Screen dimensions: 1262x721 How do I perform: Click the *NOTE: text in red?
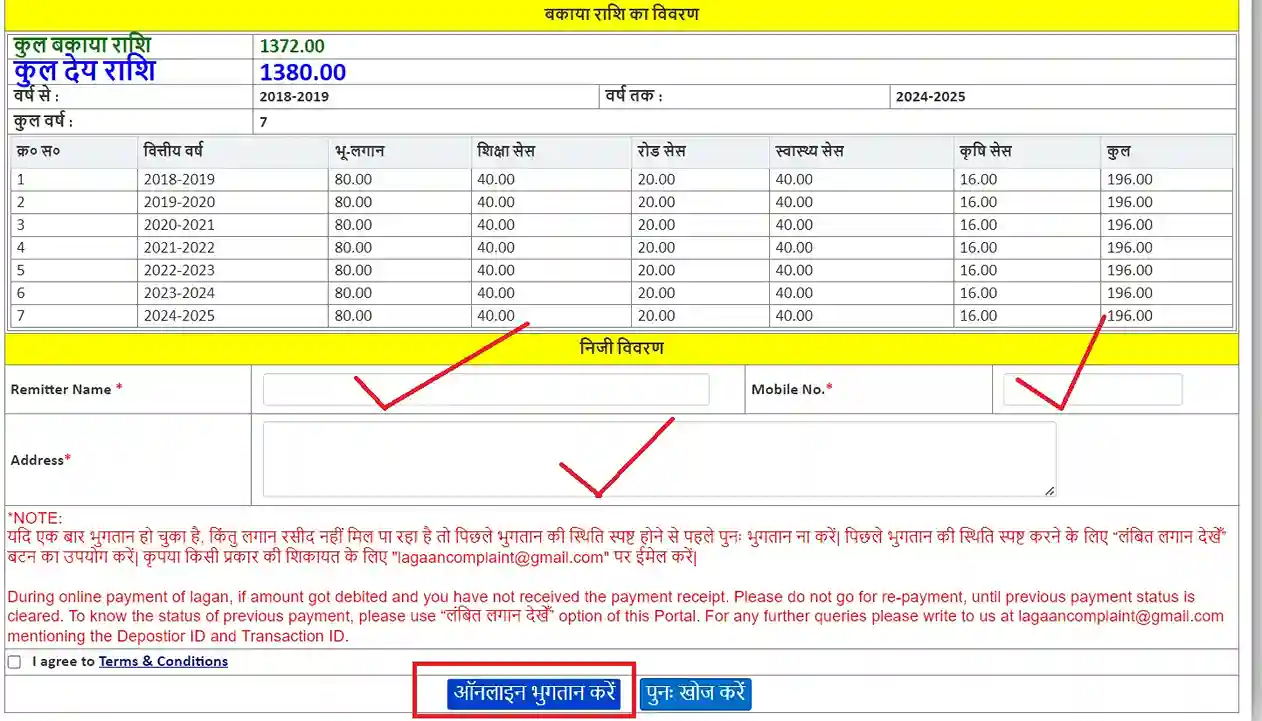[35, 518]
